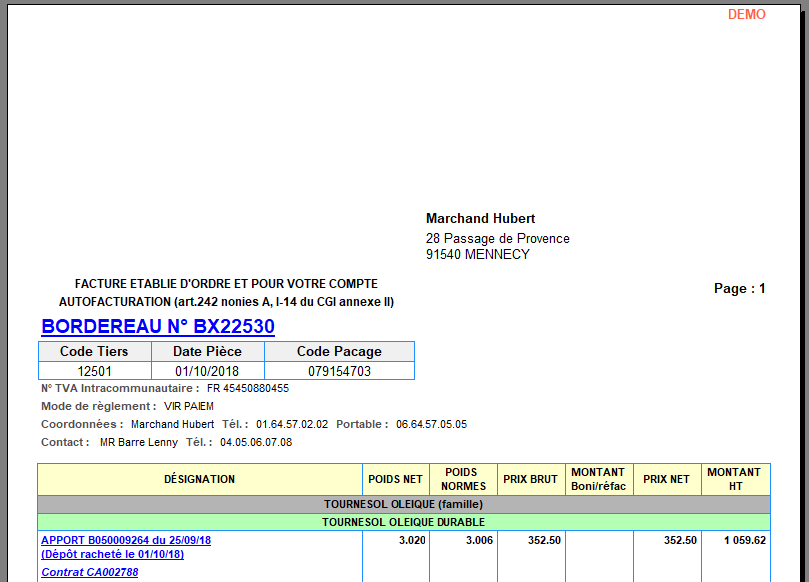The height and width of the screenshot is (582, 809).
Task: Select the grey TOURNESOL OLEIQUE (famille) row
Action: 404,505
